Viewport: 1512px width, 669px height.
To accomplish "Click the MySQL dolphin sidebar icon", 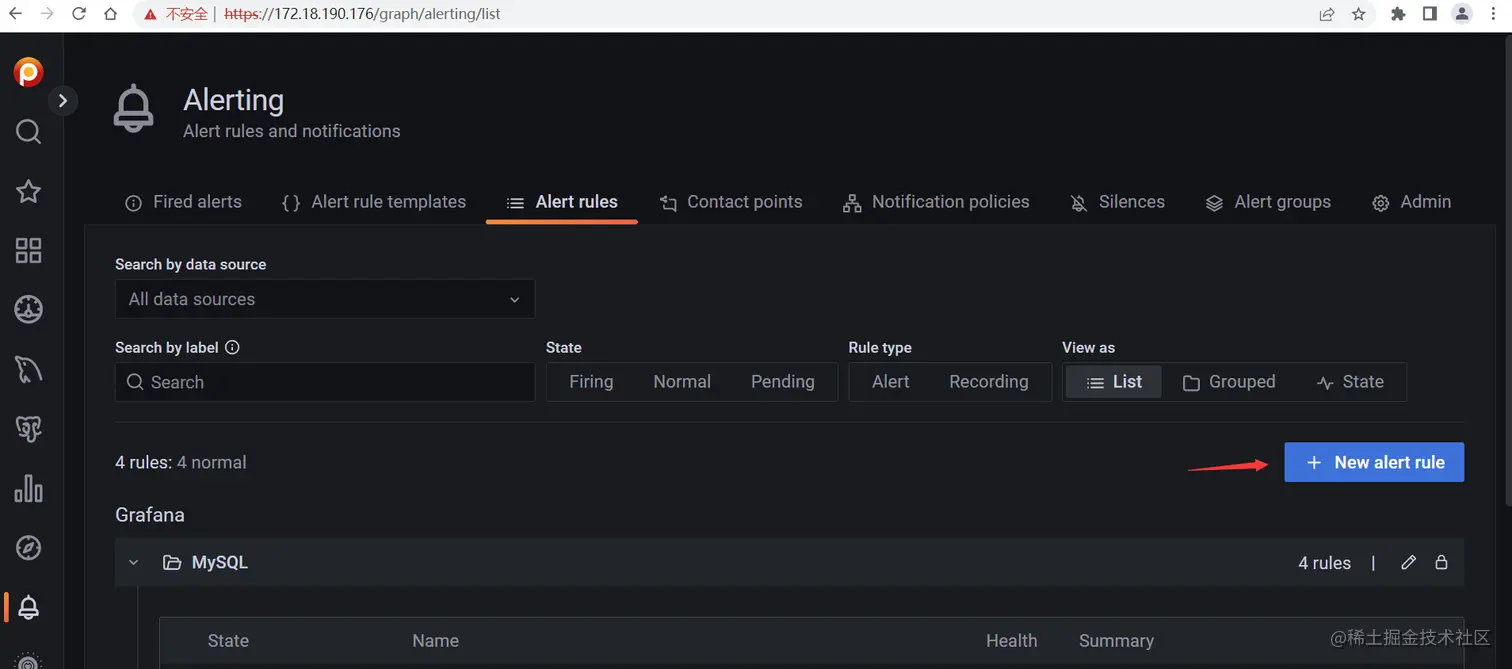I will pos(28,369).
